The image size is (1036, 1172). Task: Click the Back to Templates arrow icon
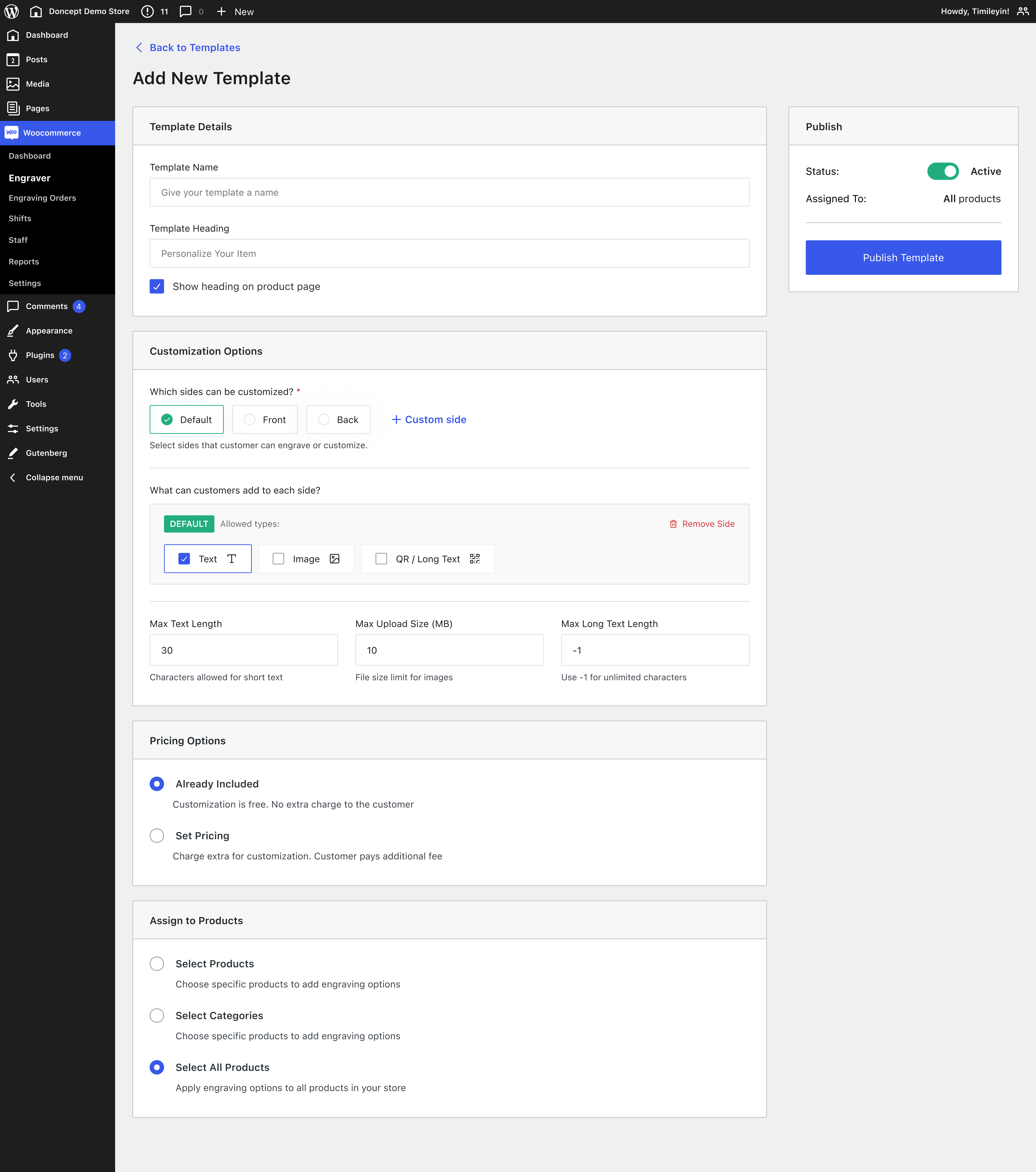pos(139,47)
